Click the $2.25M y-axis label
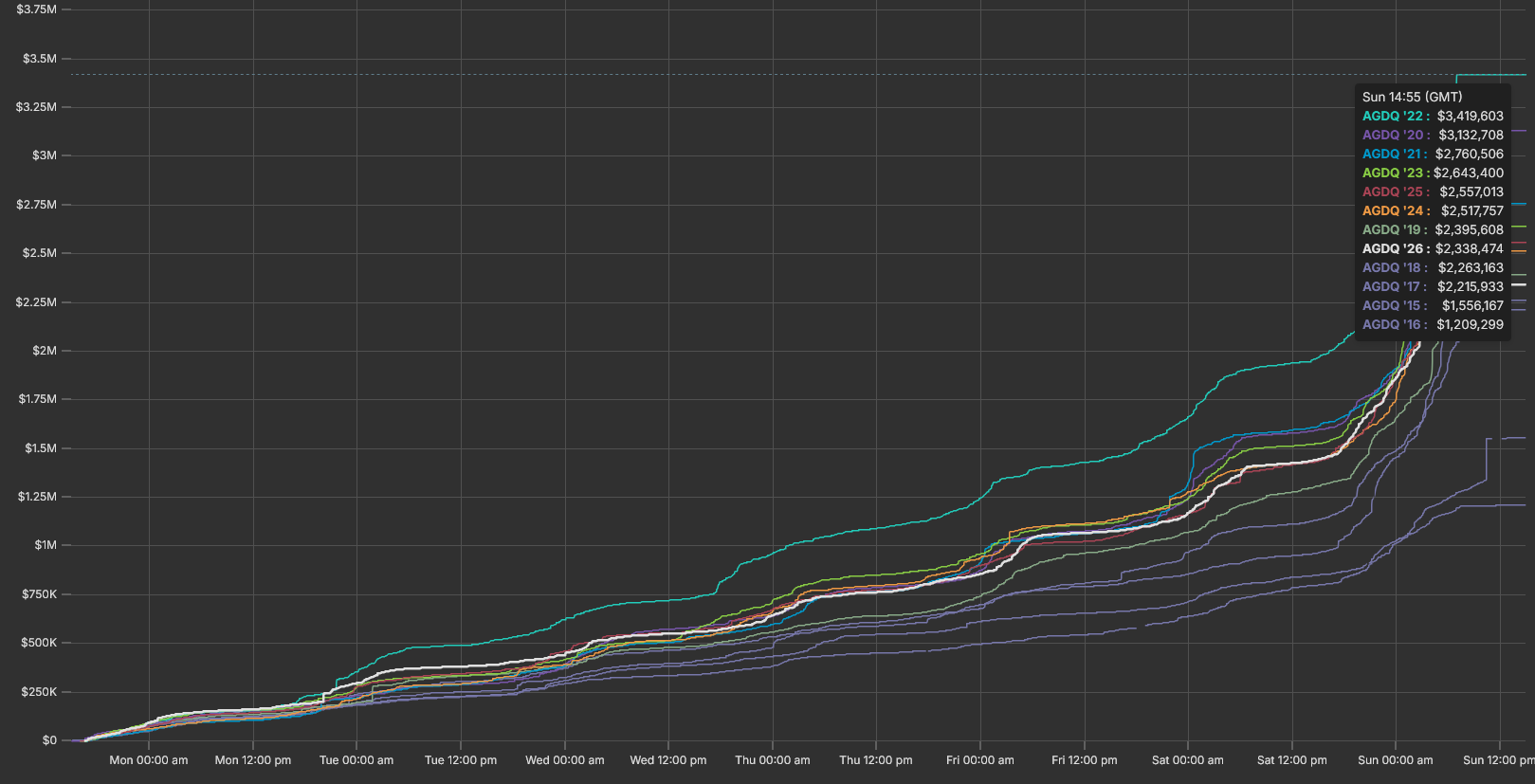 coord(36,302)
